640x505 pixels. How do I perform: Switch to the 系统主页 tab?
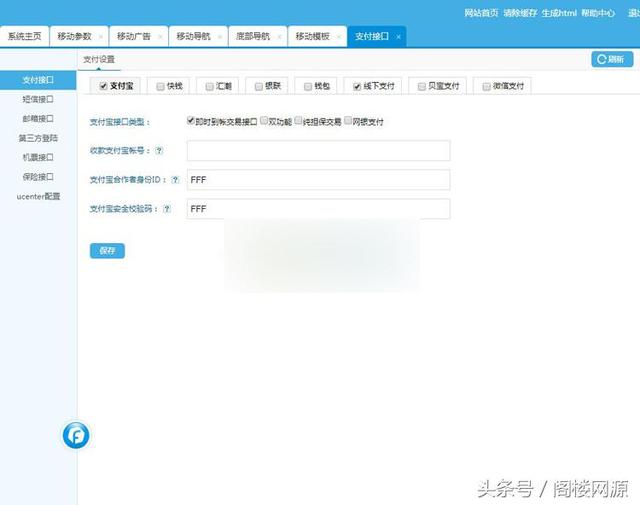pos(24,36)
